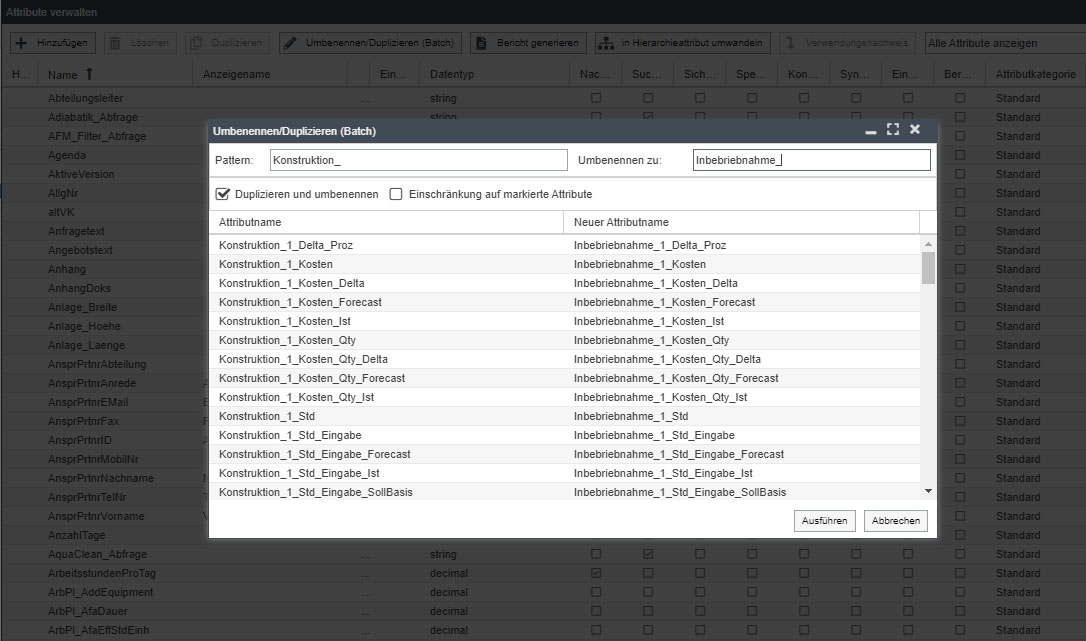Click the Hinzufügen toolbar button

tap(53, 43)
